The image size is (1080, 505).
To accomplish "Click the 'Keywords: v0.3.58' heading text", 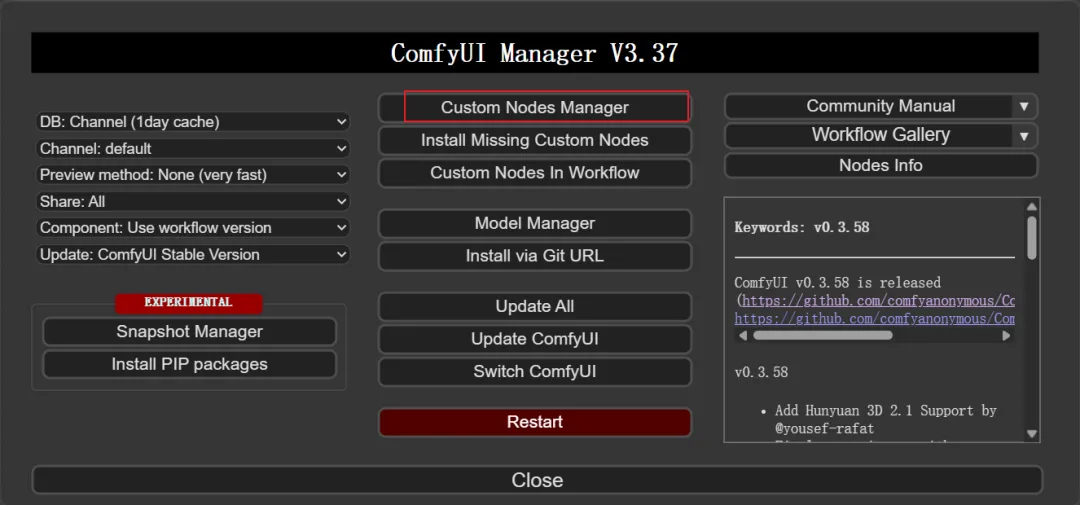I will tap(802, 227).
